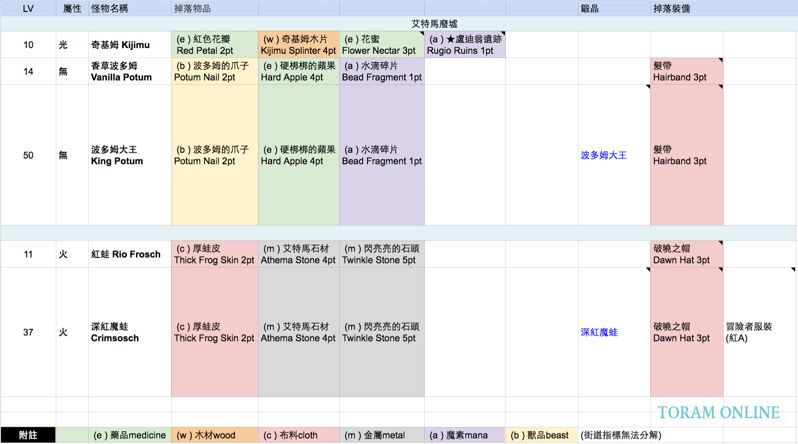Select Twinkle Stone 5pt in Crimsosch row
Image resolution: width=798 pixels, height=444 pixels.
(382, 332)
